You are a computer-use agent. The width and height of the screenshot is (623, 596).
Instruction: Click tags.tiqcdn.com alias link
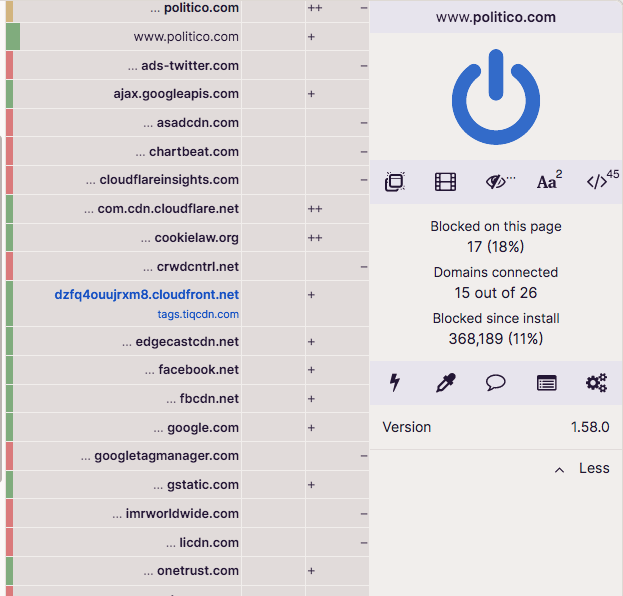click(198, 314)
